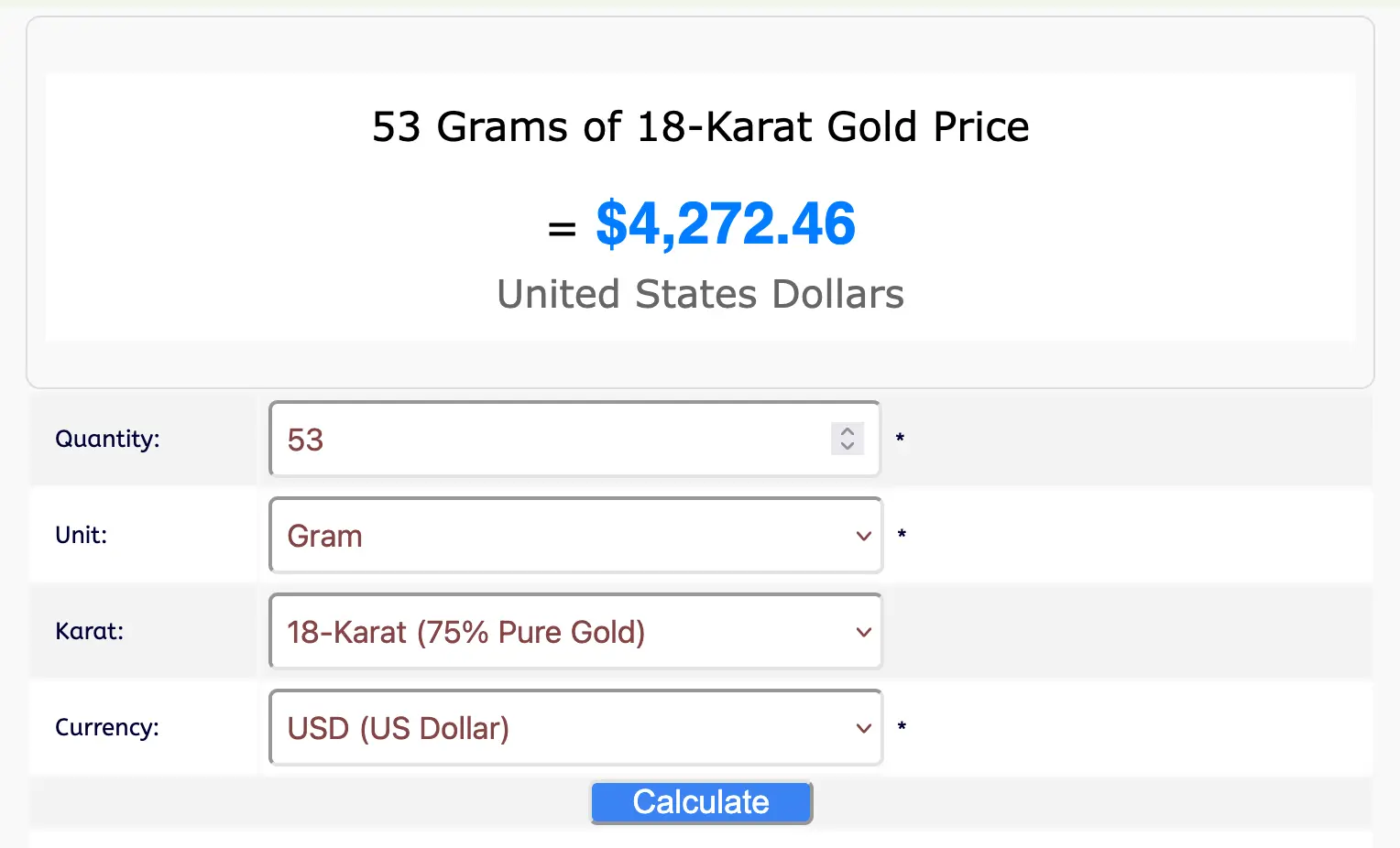
Task: Increase quantity with the stepper up arrow
Action: point(848,431)
